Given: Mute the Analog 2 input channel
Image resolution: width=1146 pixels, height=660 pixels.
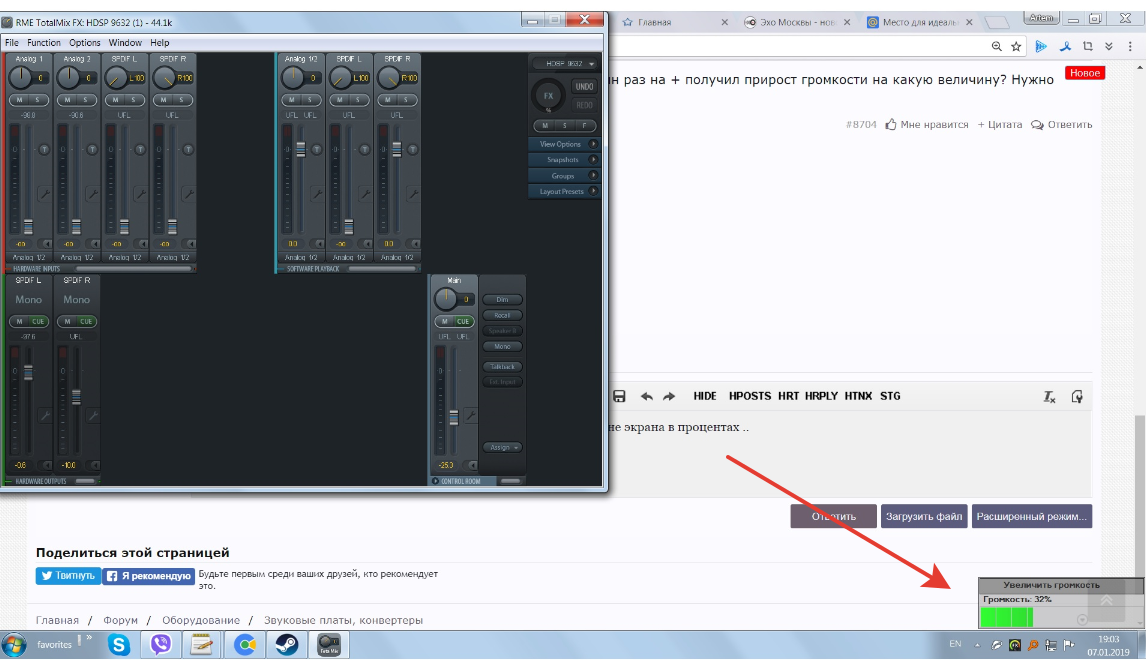Looking at the screenshot, I should point(67,100).
